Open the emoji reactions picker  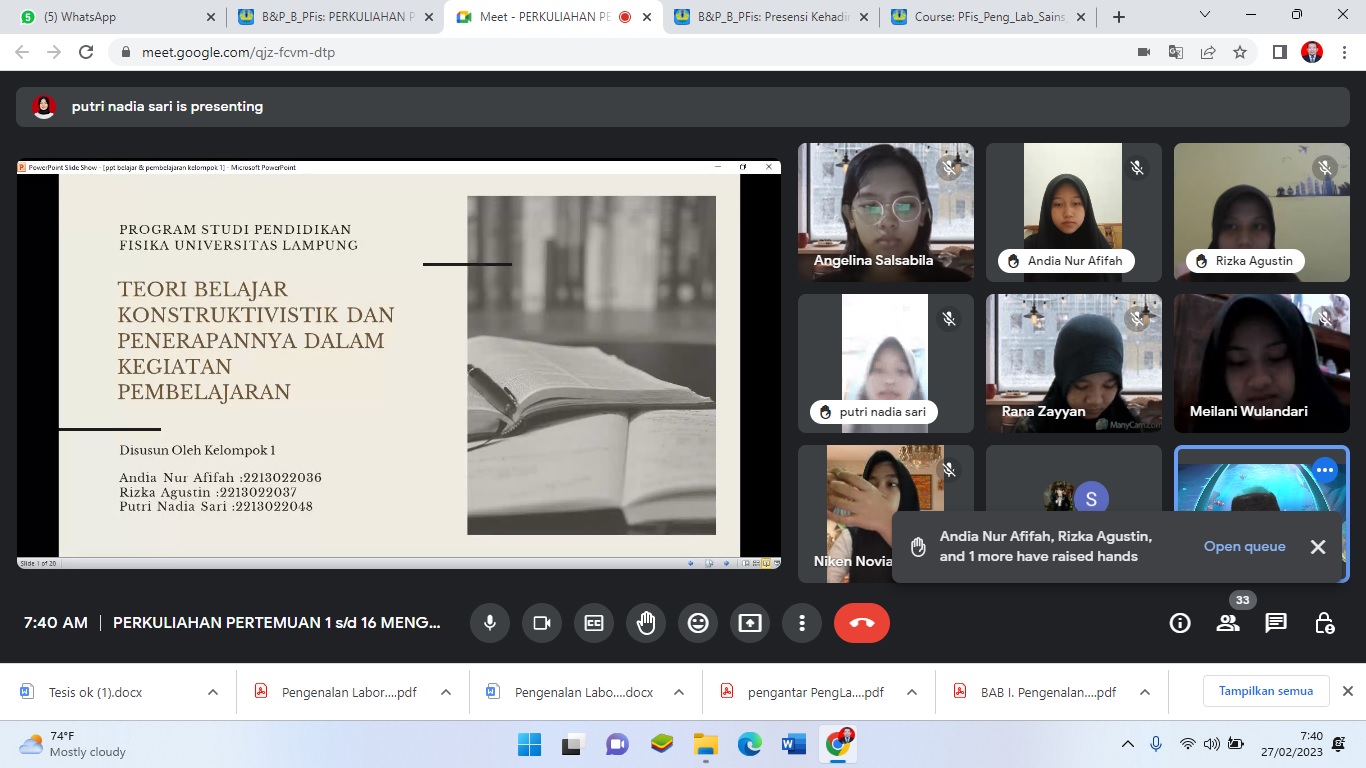pos(698,623)
